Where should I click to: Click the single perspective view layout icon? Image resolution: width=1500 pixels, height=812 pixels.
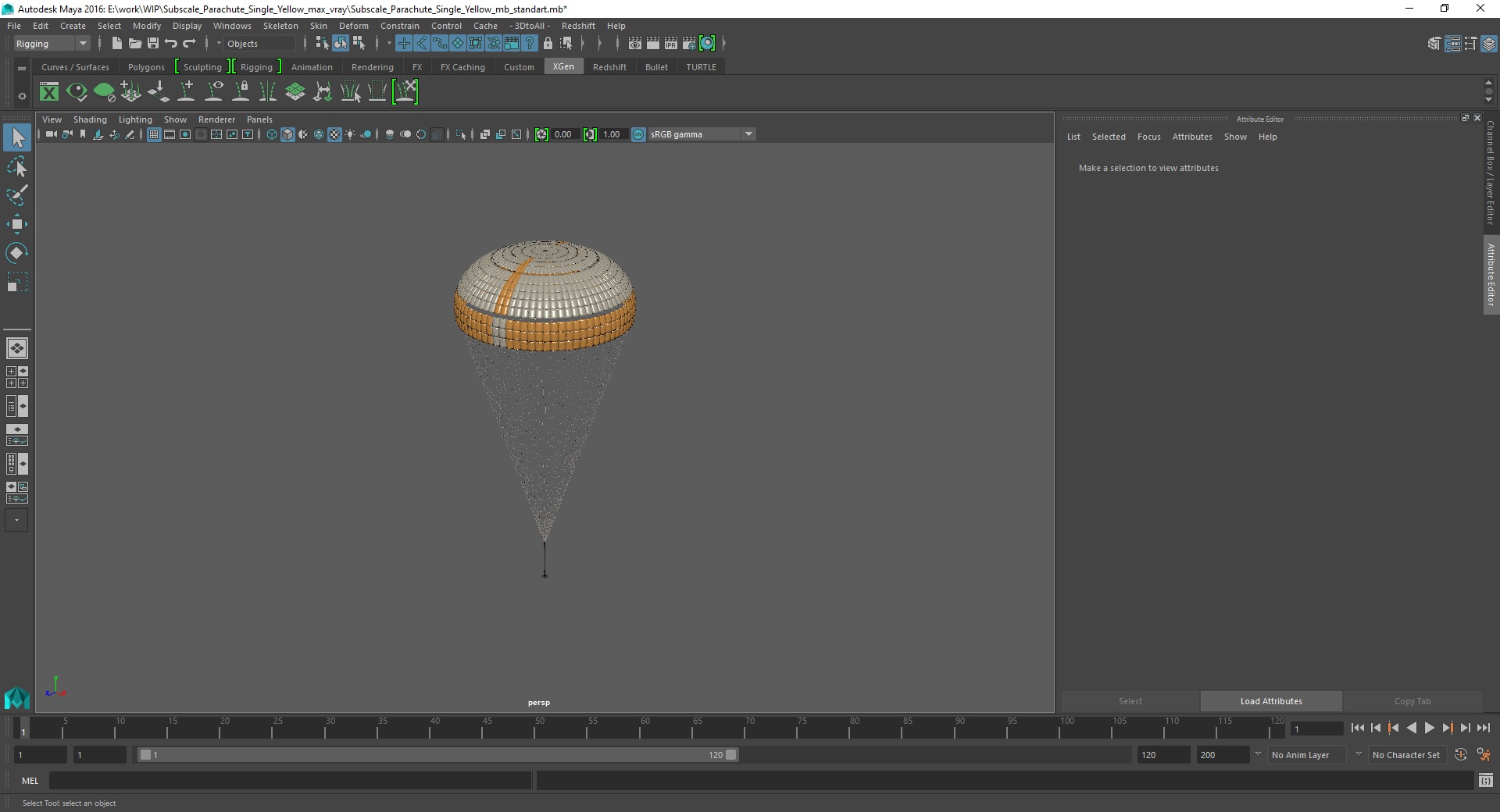[x=17, y=348]
